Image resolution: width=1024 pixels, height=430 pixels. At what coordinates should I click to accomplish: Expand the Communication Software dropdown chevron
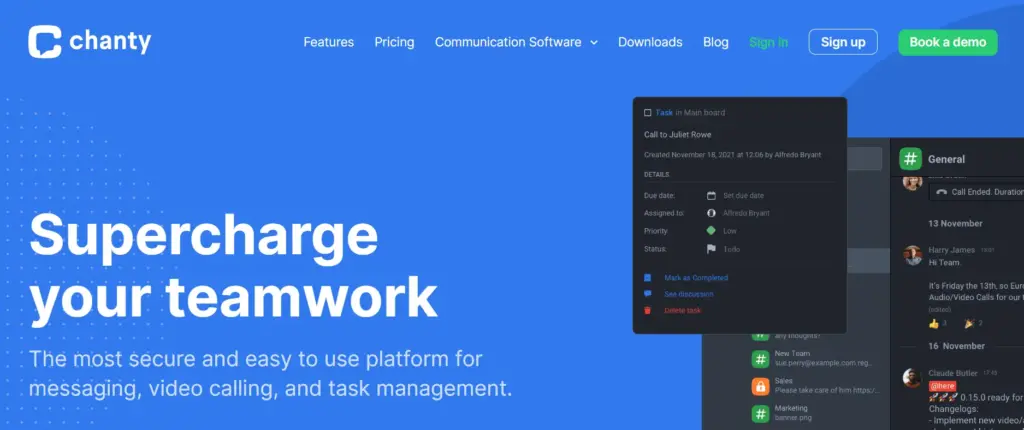[x=594, y=42]
